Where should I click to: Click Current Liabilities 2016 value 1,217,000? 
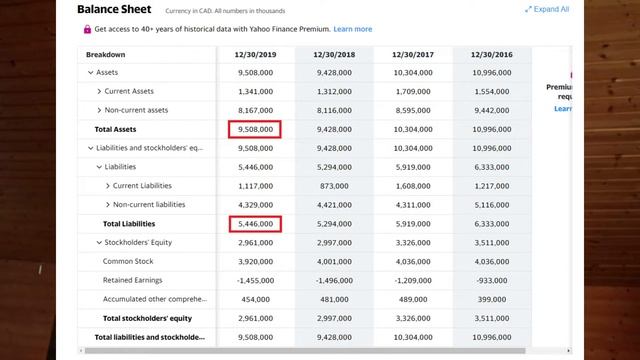[492, 186]
